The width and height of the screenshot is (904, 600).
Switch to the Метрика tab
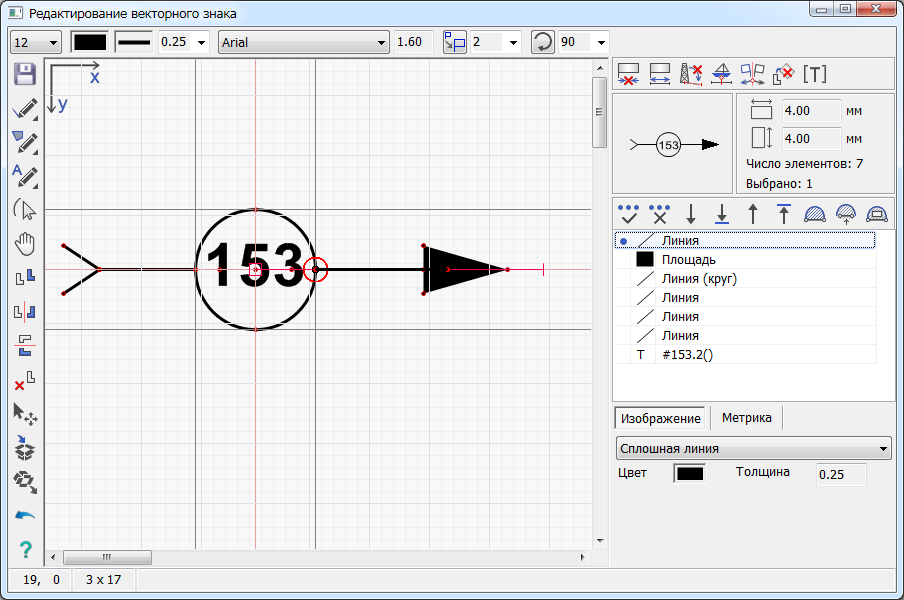(x=746, y=418)
